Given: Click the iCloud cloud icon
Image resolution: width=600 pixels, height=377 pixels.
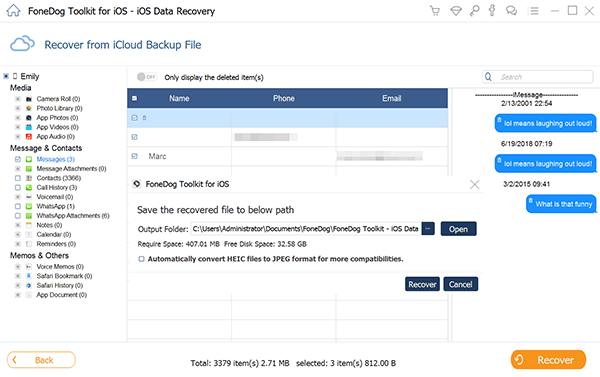Looking at the screenshot, I should (x=22, y=44).
